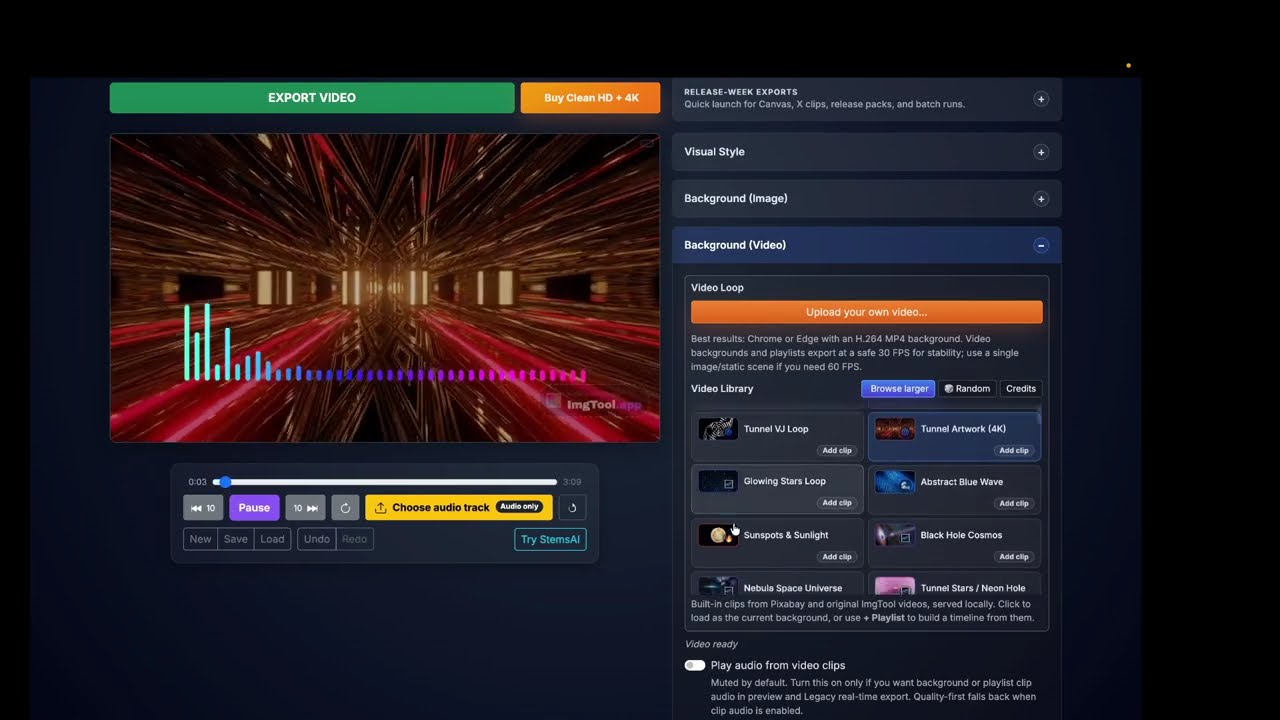Pick a Random library video
The width and height of the screenshot is (1280, 720).
[x=967, y=389]
